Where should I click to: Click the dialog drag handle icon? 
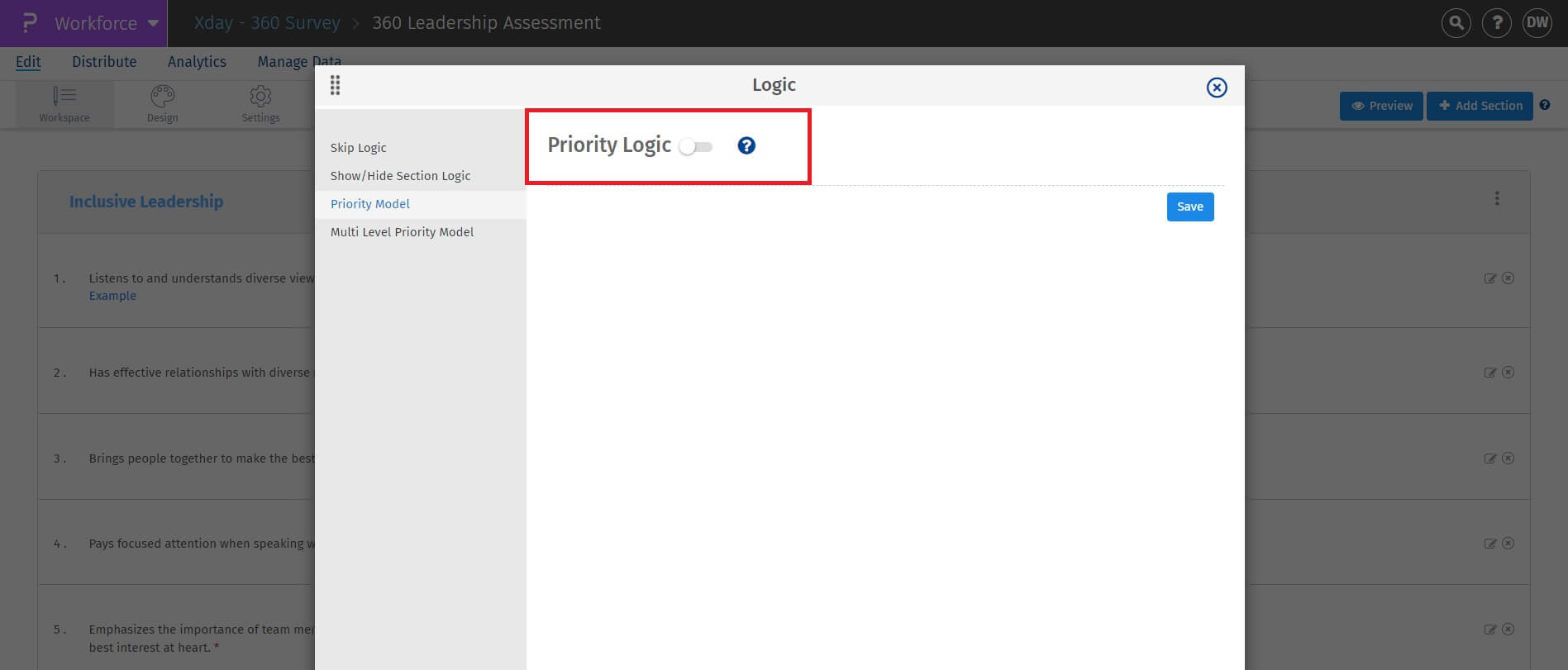point(335,85)
